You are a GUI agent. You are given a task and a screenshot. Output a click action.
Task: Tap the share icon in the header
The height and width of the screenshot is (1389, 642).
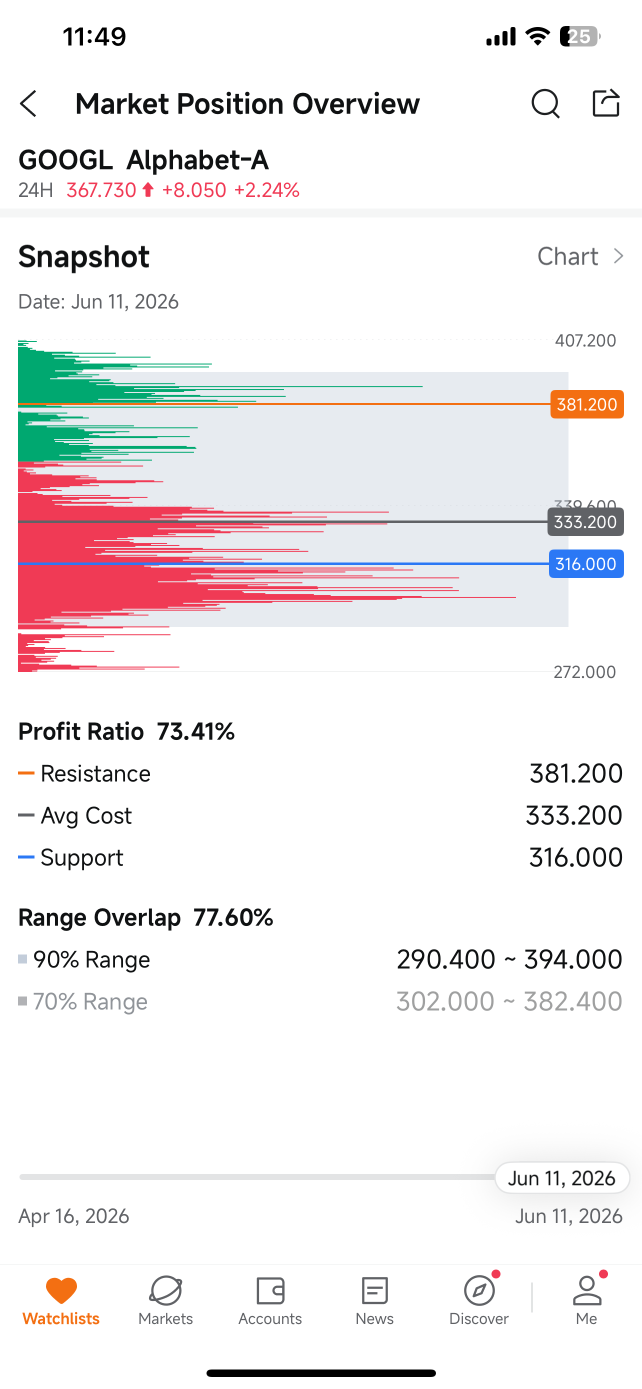coord(606,103)
